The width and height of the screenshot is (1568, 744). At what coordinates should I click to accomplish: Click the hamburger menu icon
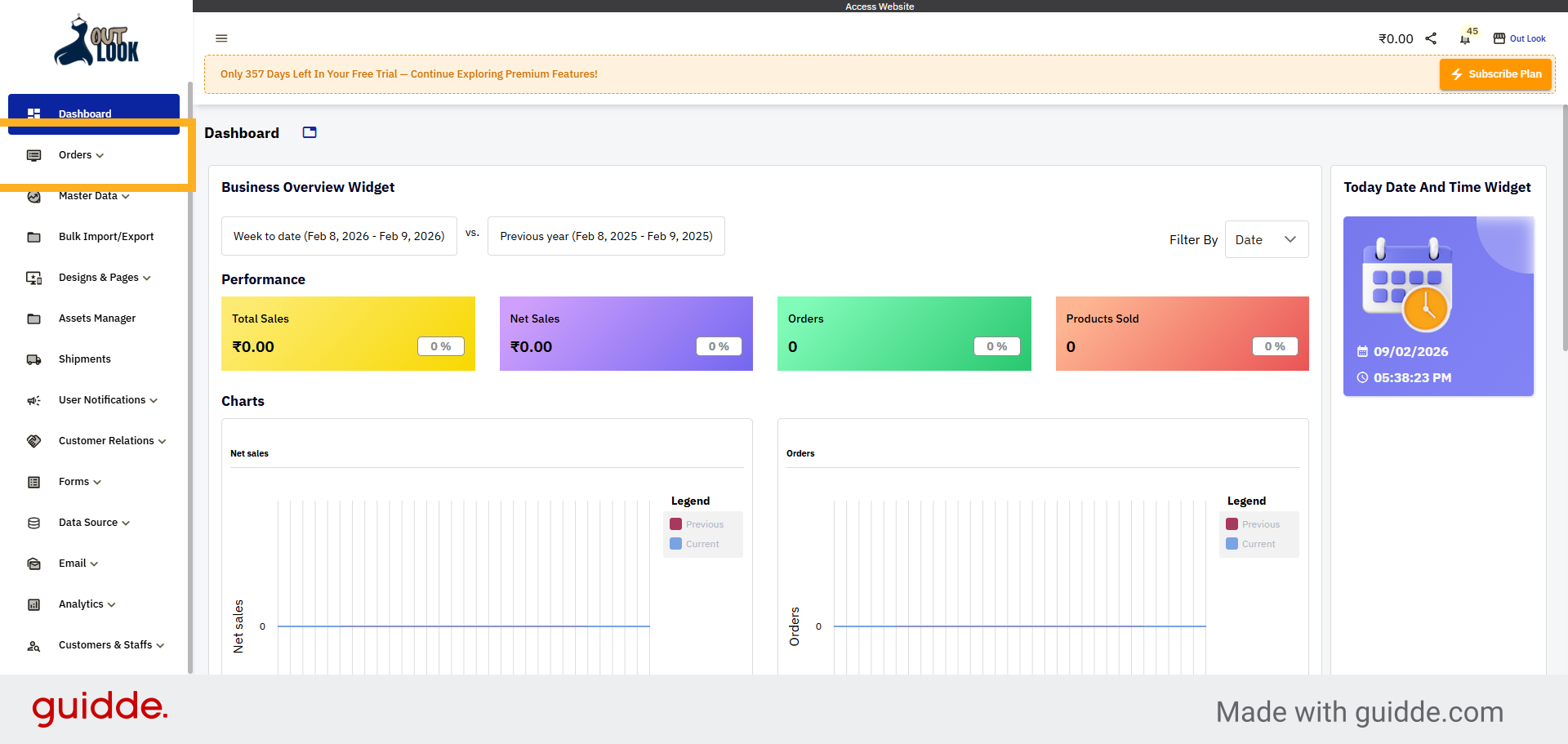coord(221,38)
